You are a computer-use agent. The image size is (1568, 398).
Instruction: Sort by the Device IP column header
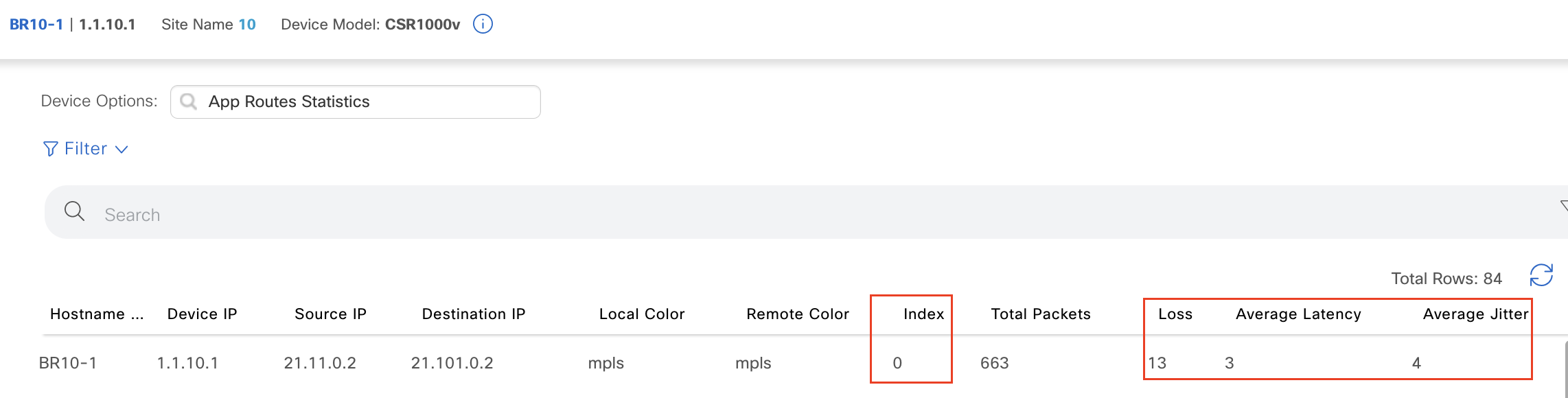(202, 314)
